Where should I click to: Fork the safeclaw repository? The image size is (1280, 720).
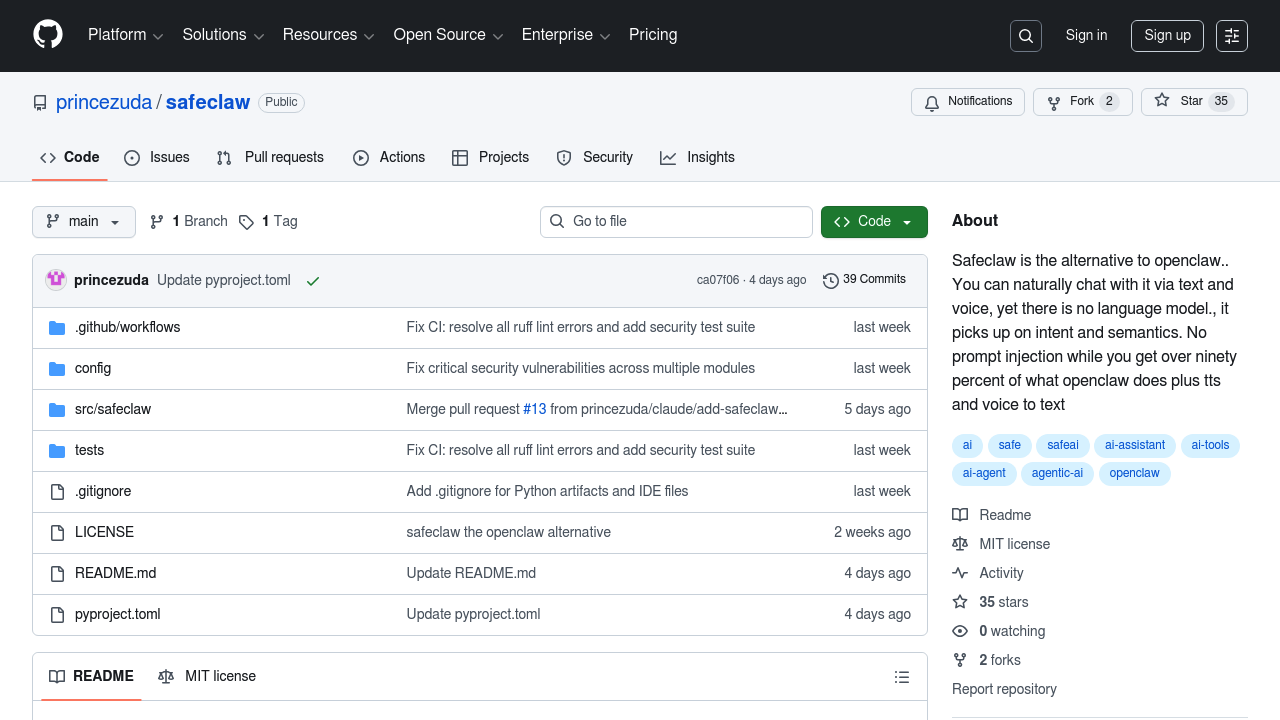pyautogui.click(x=1071, y=102)
